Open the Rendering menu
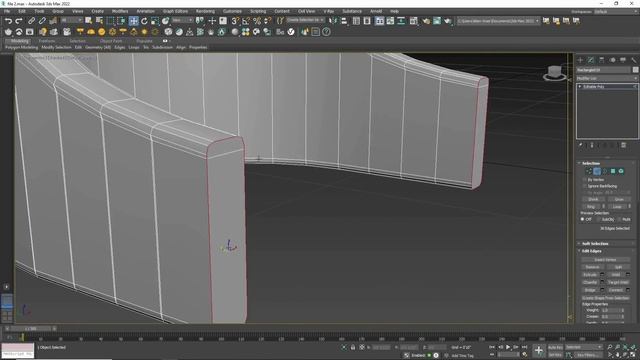Image resolution: width=640 pixels, height=360 pixels. [x=205, y=11]
